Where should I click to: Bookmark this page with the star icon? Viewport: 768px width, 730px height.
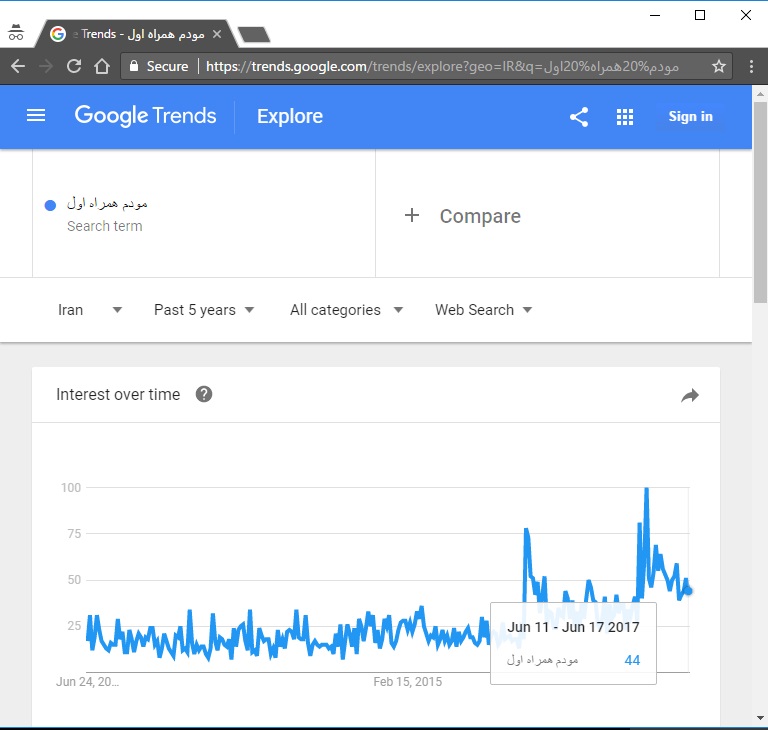718,67
